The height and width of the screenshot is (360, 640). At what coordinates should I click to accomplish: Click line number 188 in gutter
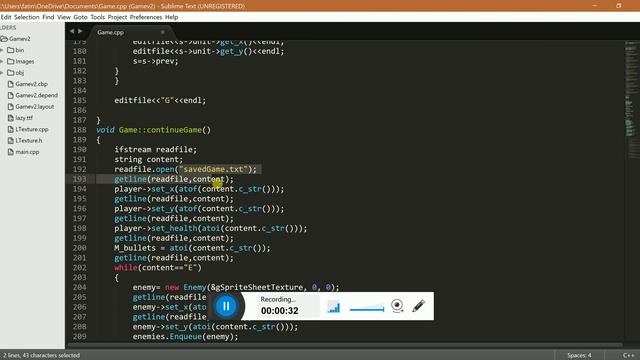click(80, 130)
